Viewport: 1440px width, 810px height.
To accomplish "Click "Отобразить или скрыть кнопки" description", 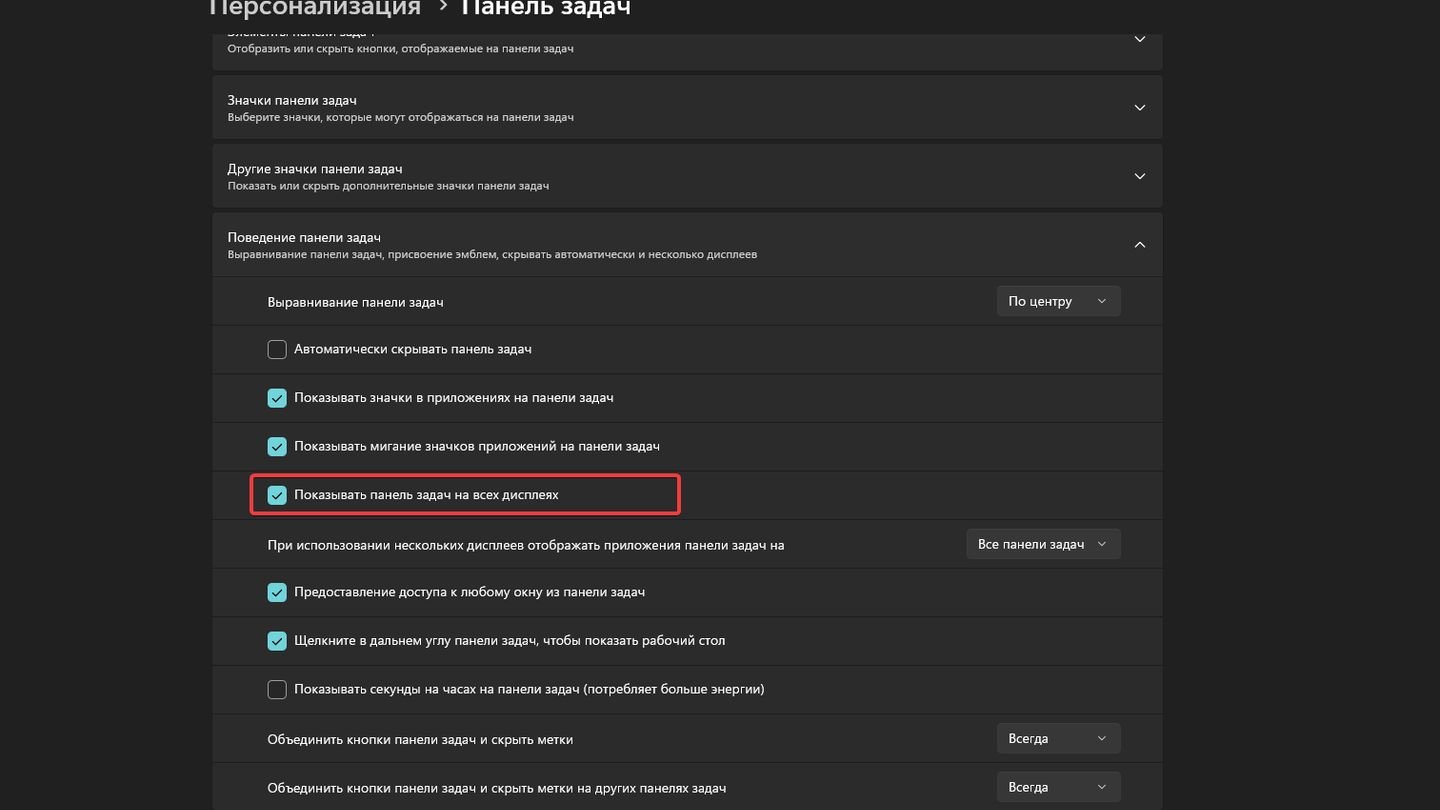I will point(400,49).
